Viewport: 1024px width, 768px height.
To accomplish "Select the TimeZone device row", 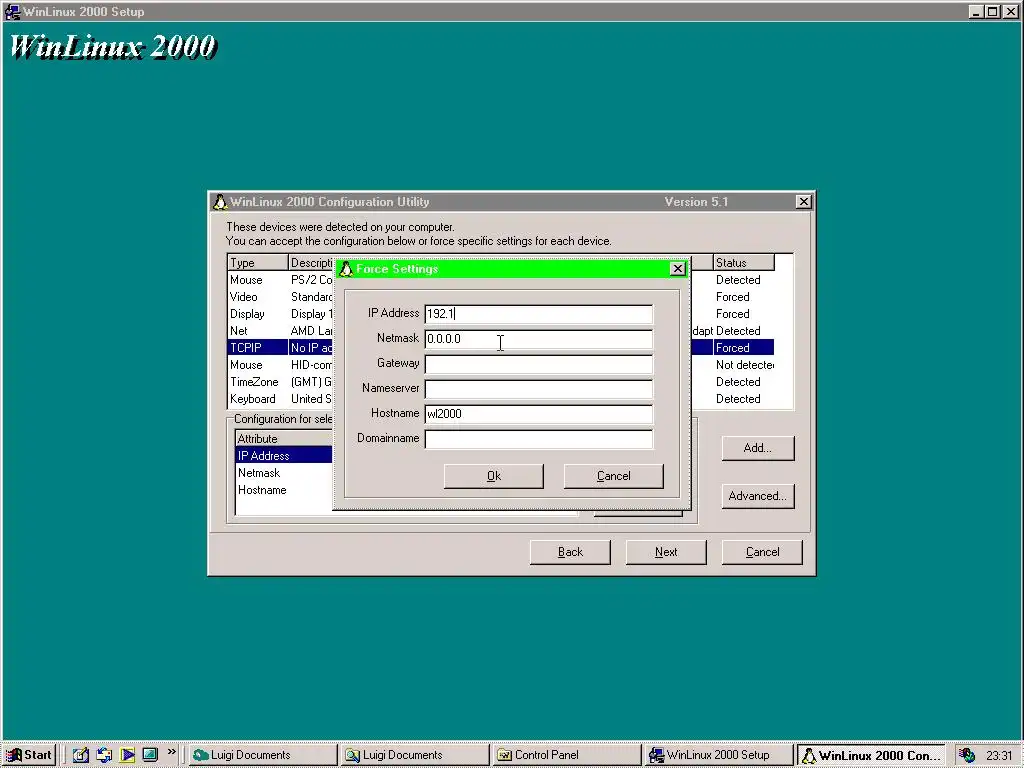I will tap(500, 381).
